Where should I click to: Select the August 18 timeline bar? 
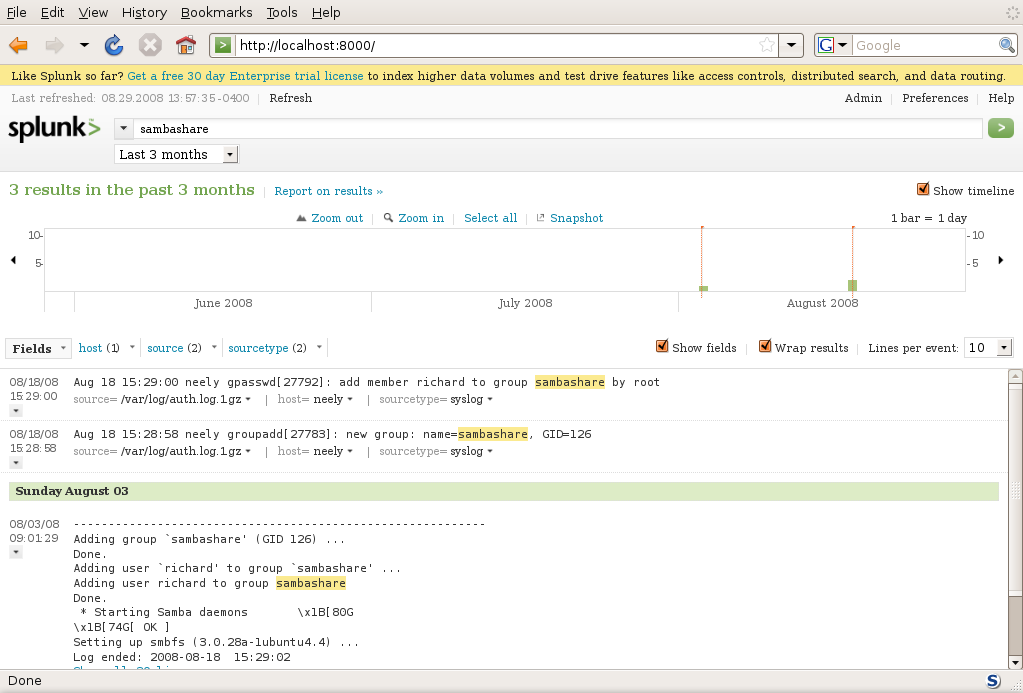coord(852,286)
